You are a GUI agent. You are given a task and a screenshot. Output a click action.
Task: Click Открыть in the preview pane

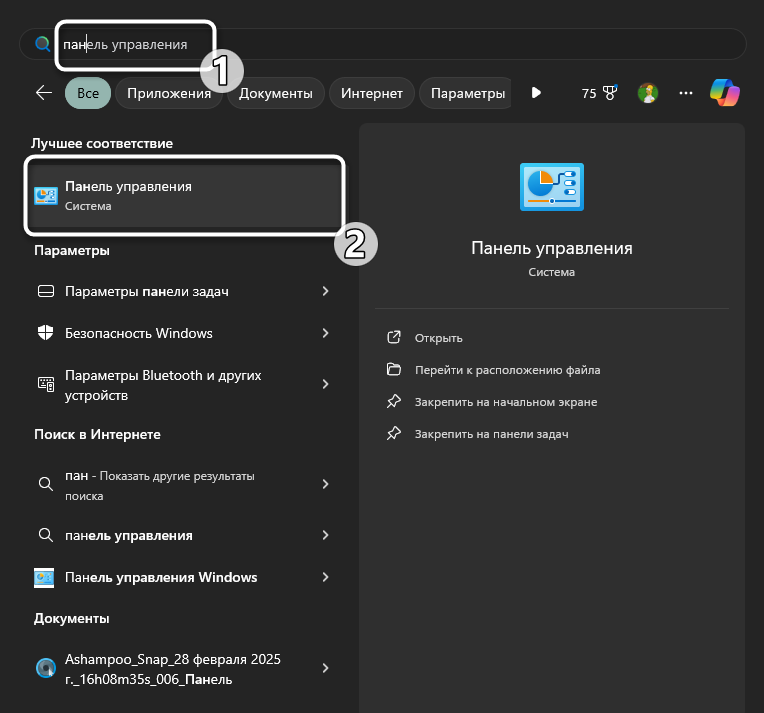[438, 338]
